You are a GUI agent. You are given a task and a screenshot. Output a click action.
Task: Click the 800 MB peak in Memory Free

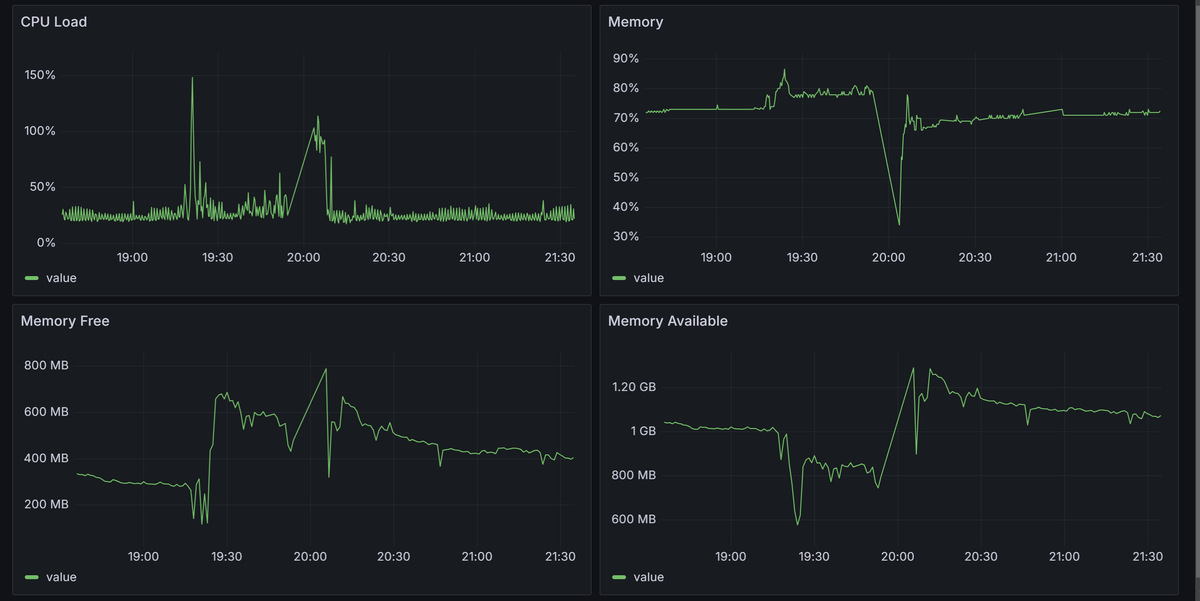pyautogui.click(x=326, y=369)
